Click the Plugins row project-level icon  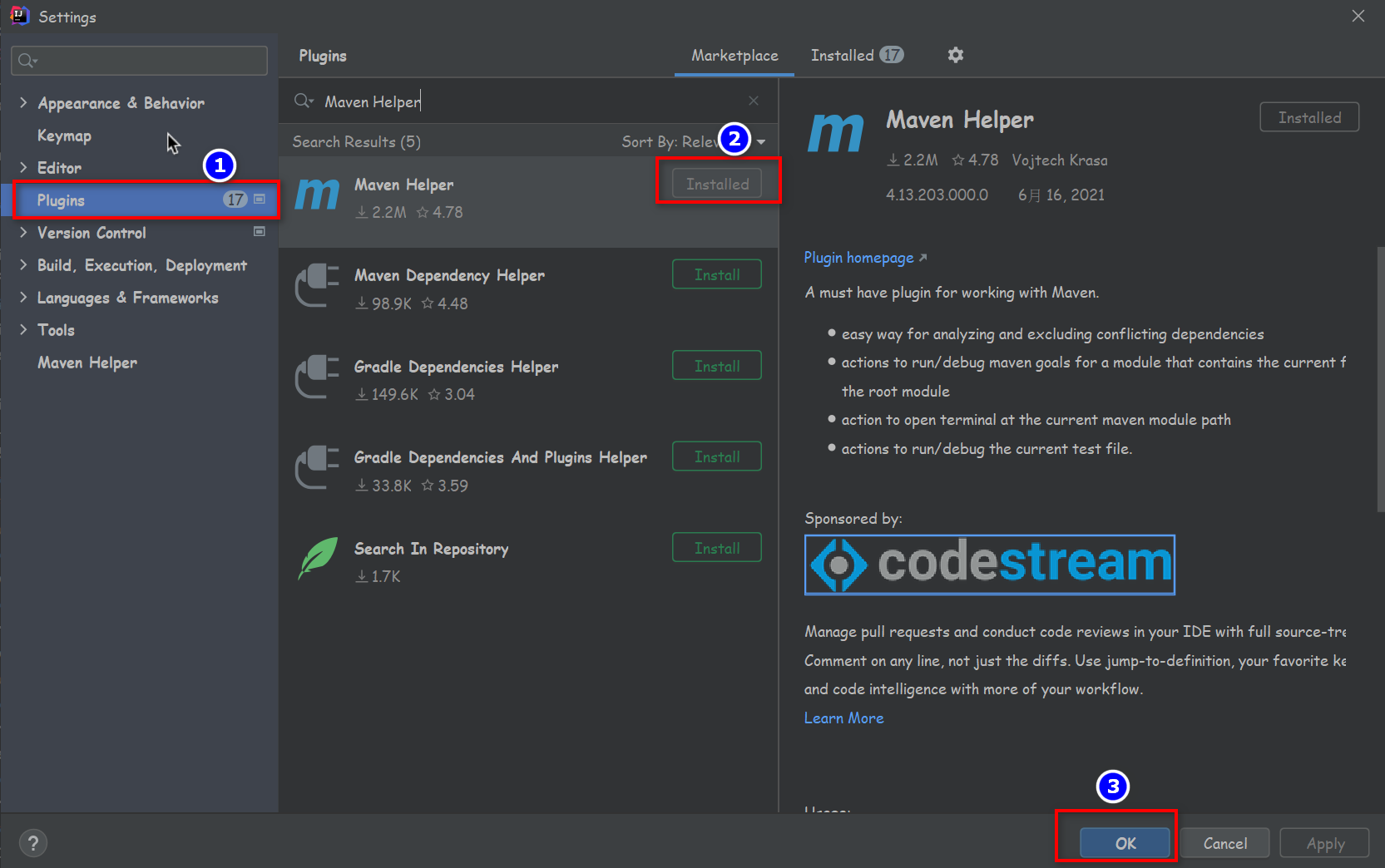tap(260, 200)
